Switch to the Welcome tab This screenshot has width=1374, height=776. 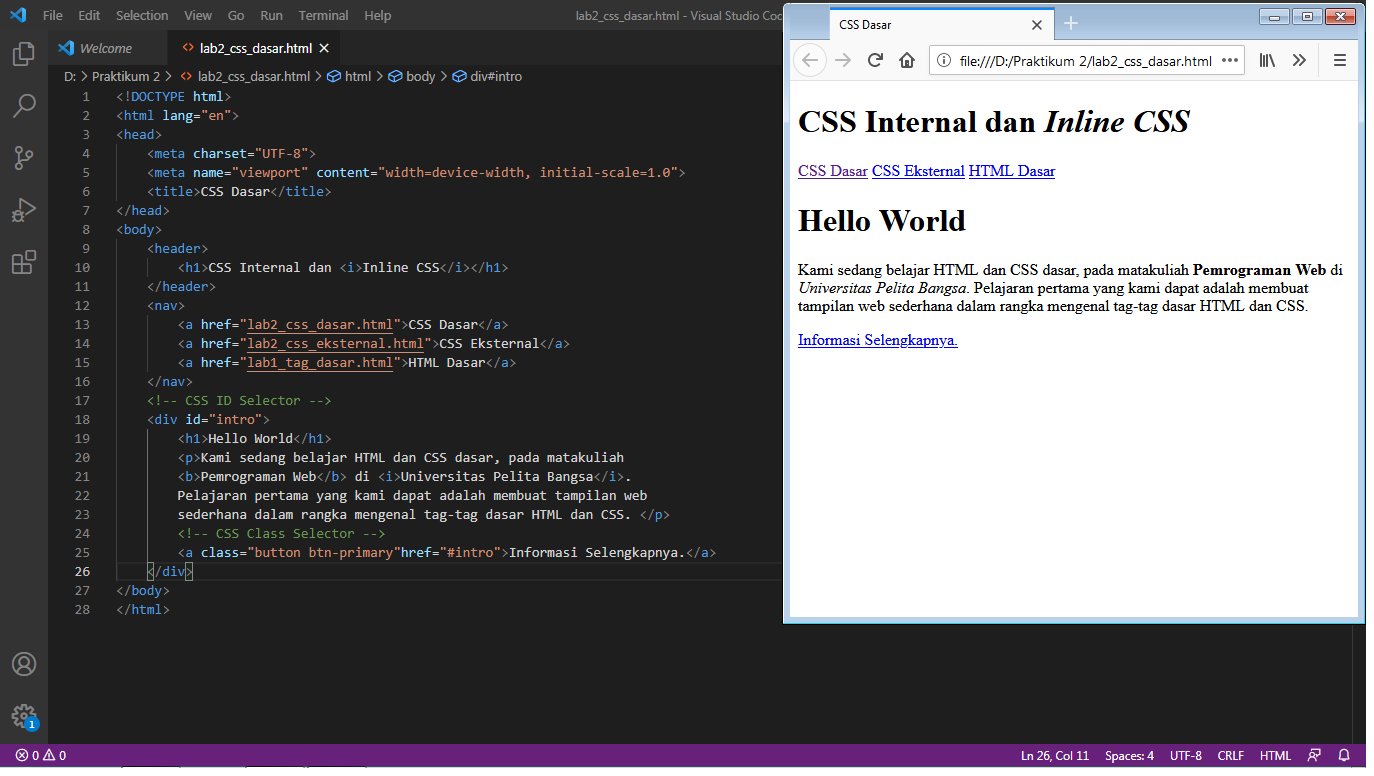coord(107,47)
